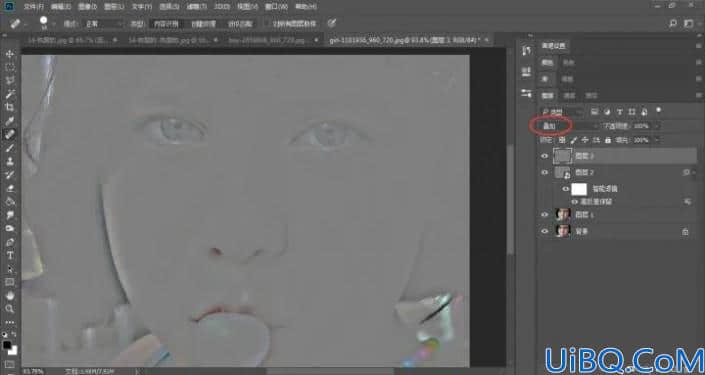Open the blend mode dropdown 叠加
The image size is (705, 375).
(569, 126)
